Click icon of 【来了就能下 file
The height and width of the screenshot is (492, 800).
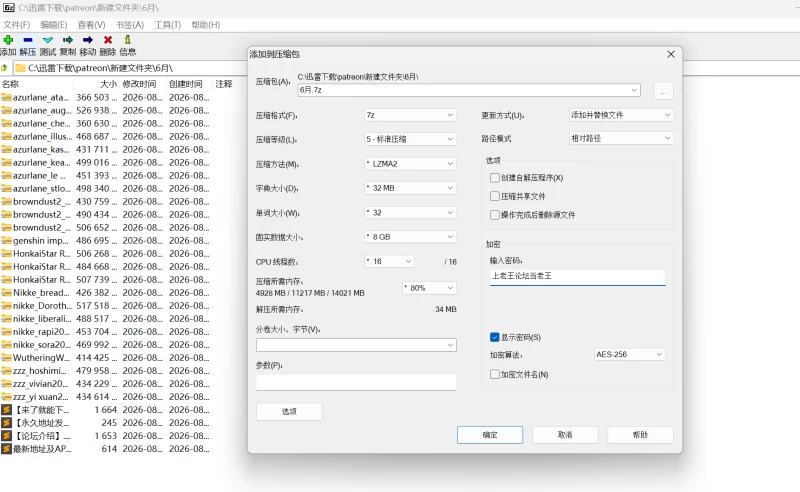coord(6,410)
